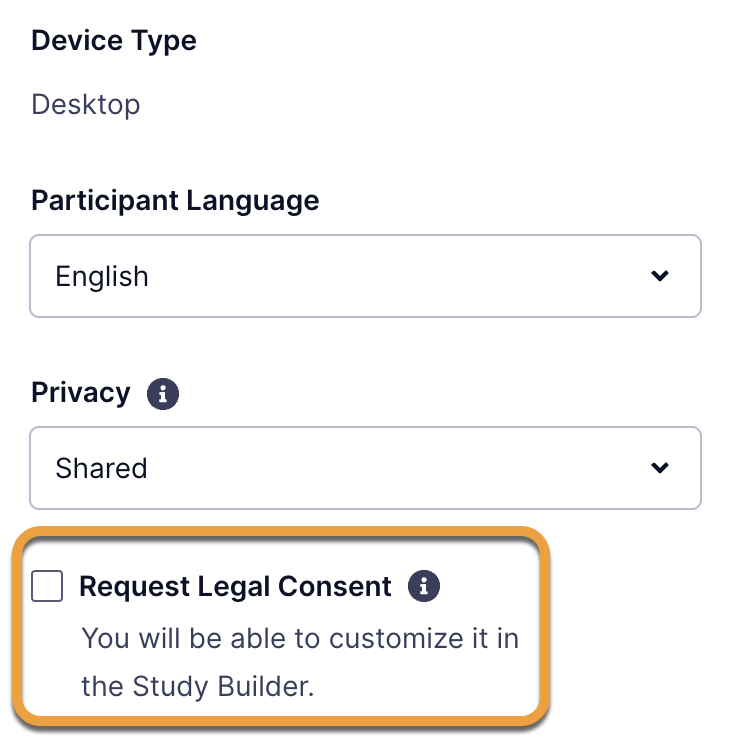Click the chevron arrow in the Shared dropdown
This screenshot has width=754, height=748.
[x=660, y=468]
